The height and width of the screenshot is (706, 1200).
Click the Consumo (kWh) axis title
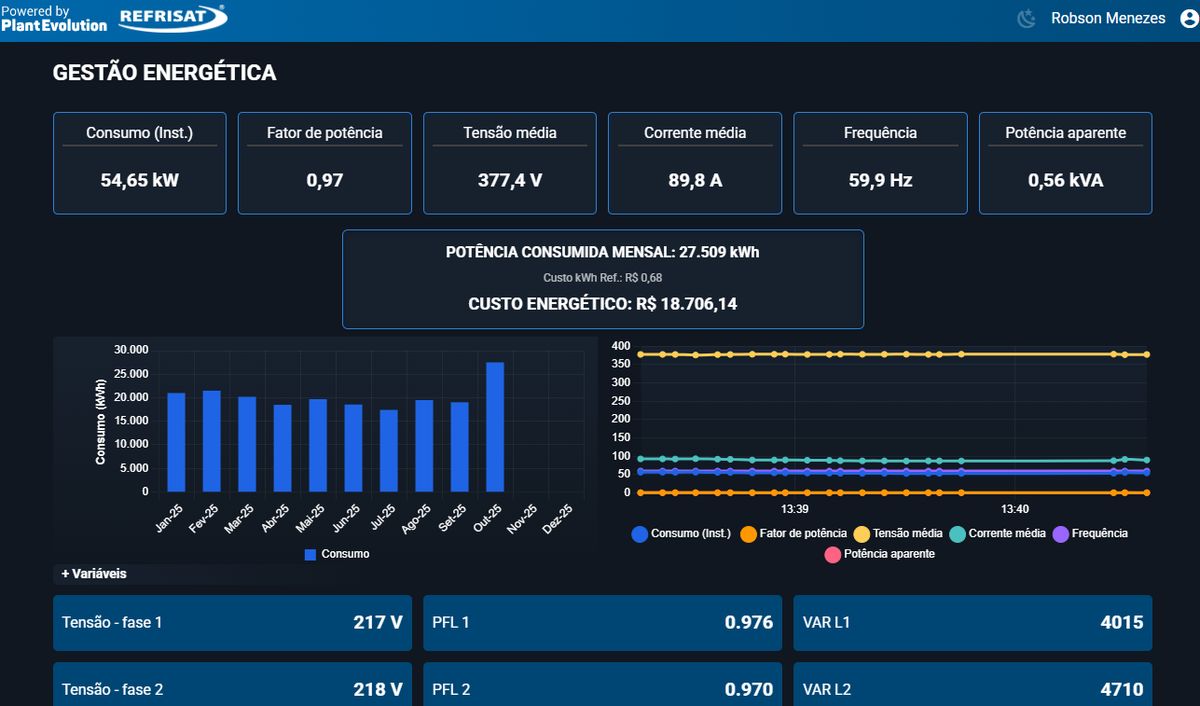point(101,421)
